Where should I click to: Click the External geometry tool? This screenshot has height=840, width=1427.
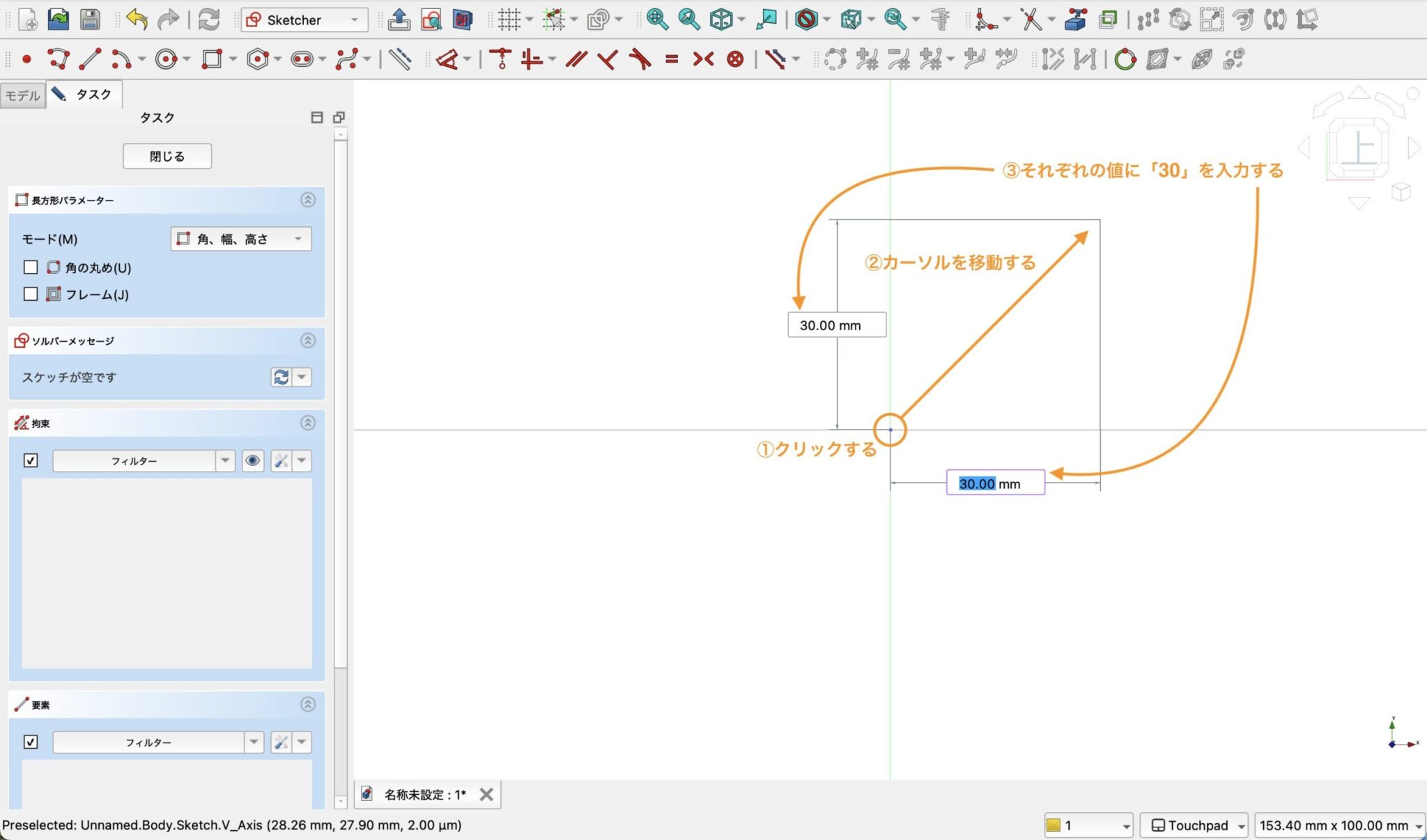(x=1076, y=20)
